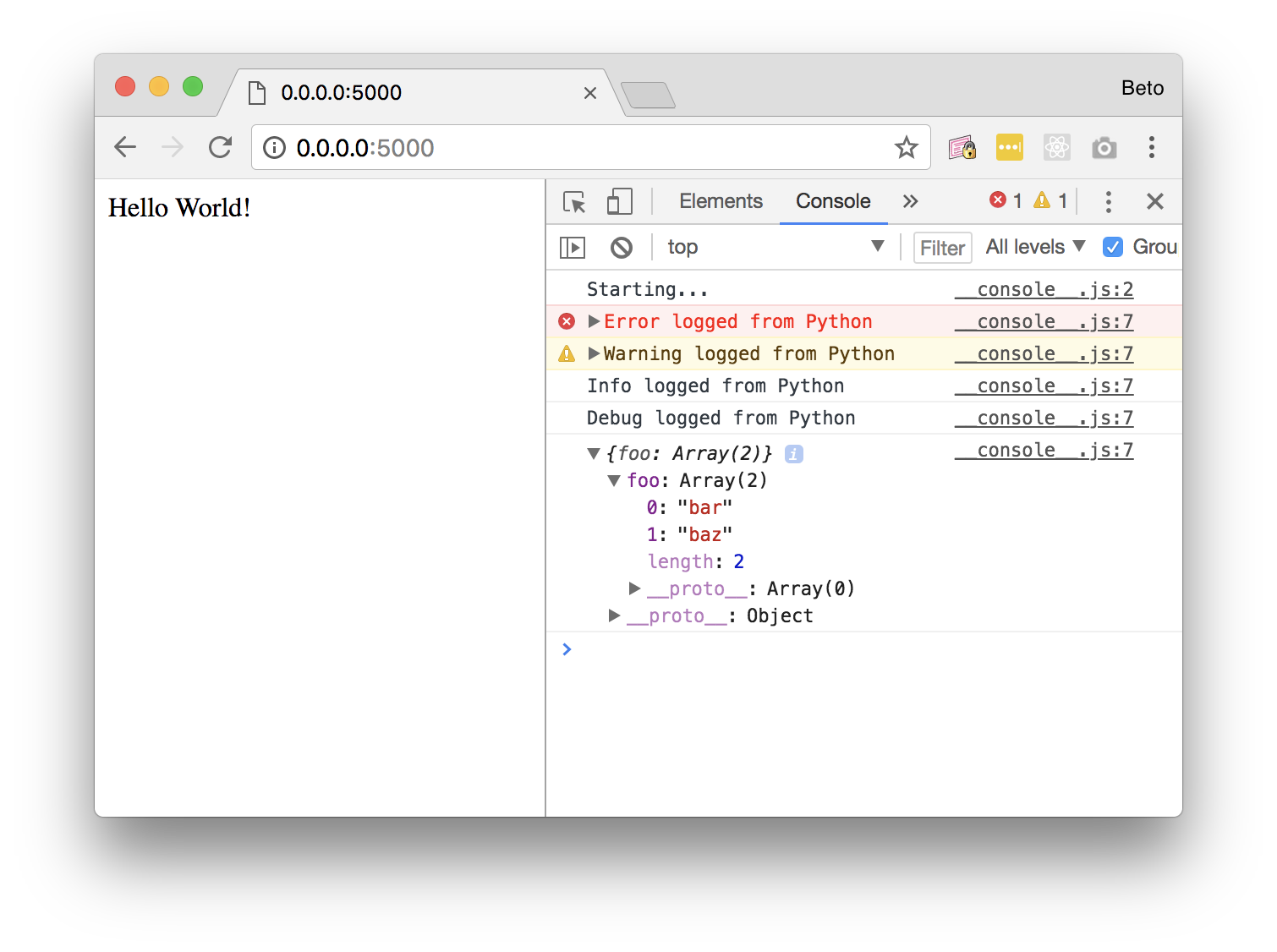Image resolution: width=1277 pixels, height=952 pixels.
Task: Activate the inspect element picker tool
Action: 574,201
